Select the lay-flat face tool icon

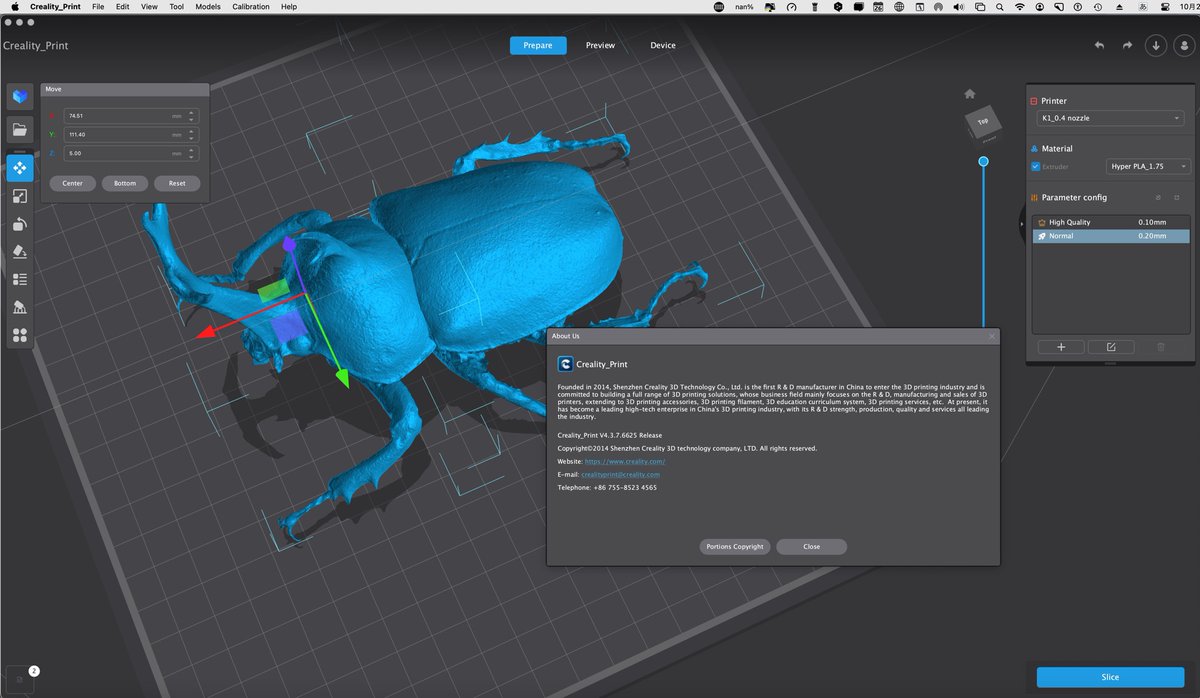(x=19, y=252)
